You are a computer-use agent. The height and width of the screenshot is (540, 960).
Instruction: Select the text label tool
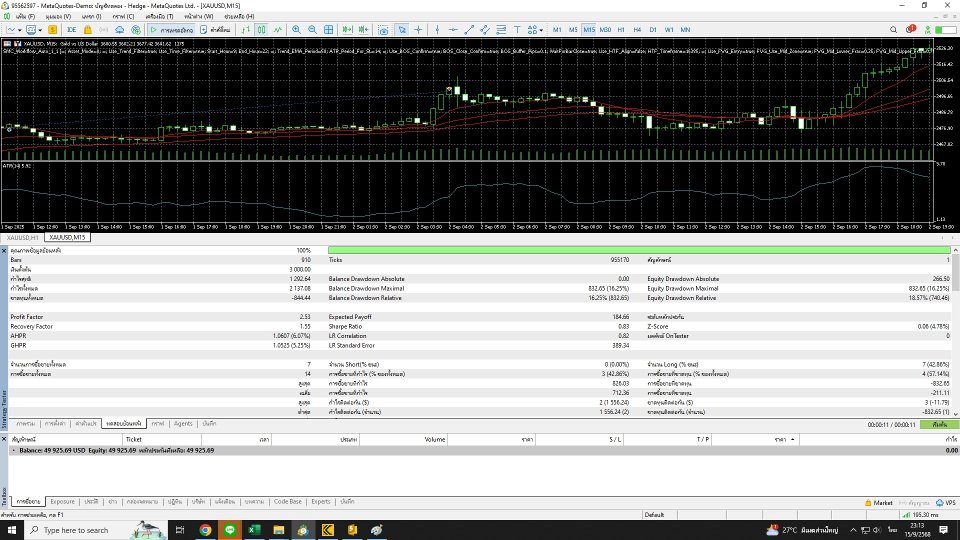coord(517,30)
